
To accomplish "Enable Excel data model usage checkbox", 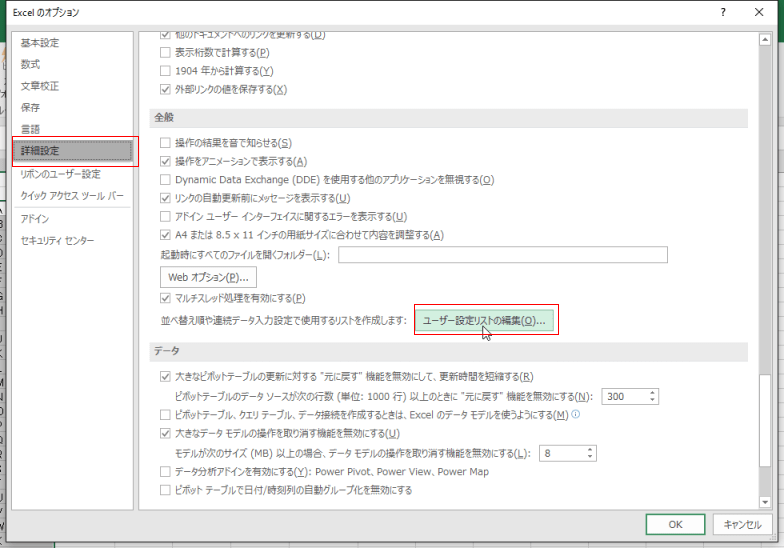I will (165, 414).
